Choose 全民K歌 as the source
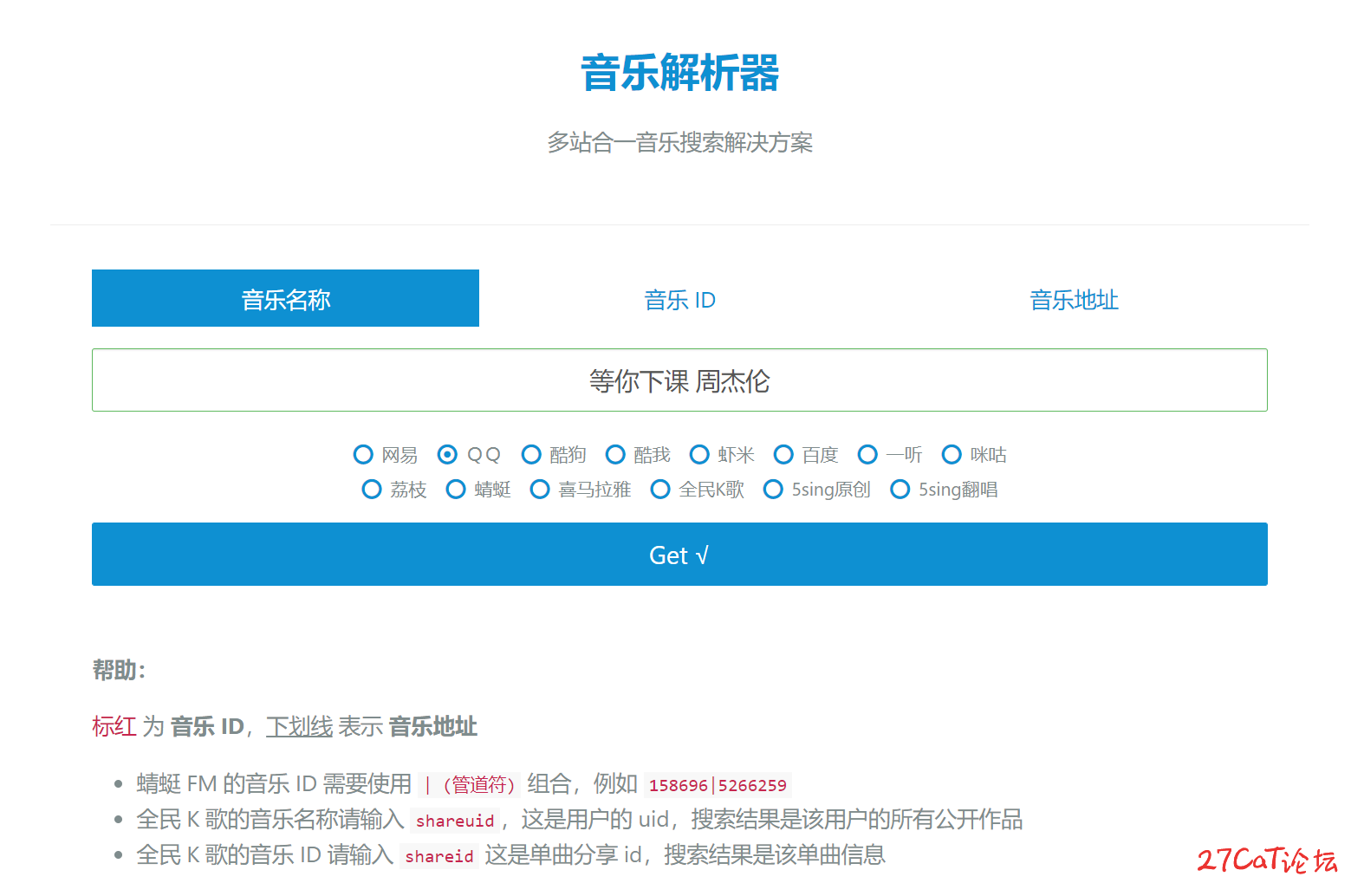 click(660, 489)
